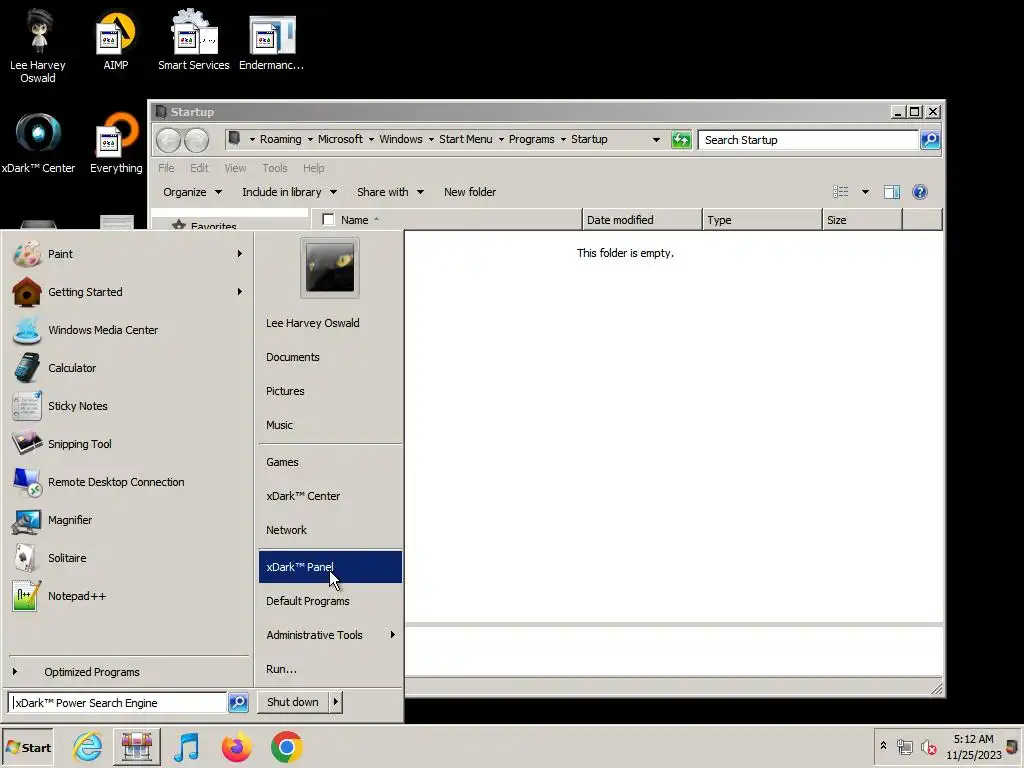Open view options dropdown arrow
1024x768 pixels.
[x=865, y=192]
